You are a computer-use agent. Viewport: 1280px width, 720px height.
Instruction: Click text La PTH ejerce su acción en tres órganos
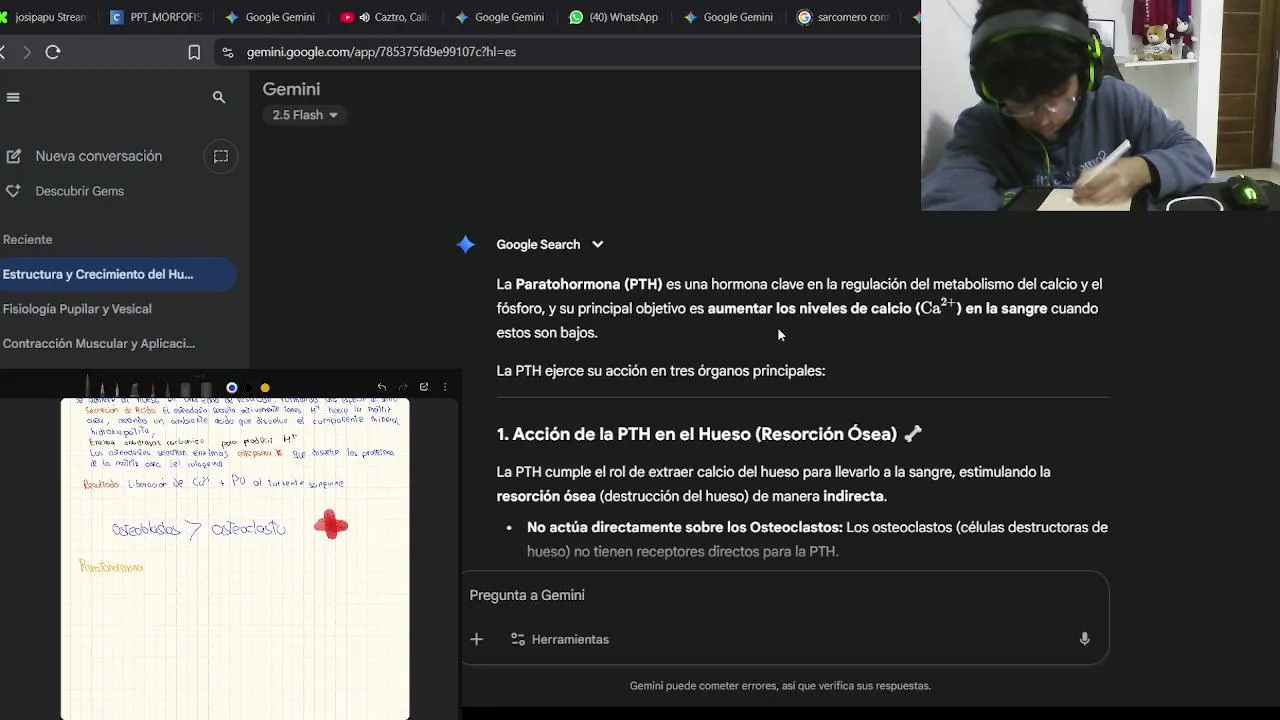660,371
